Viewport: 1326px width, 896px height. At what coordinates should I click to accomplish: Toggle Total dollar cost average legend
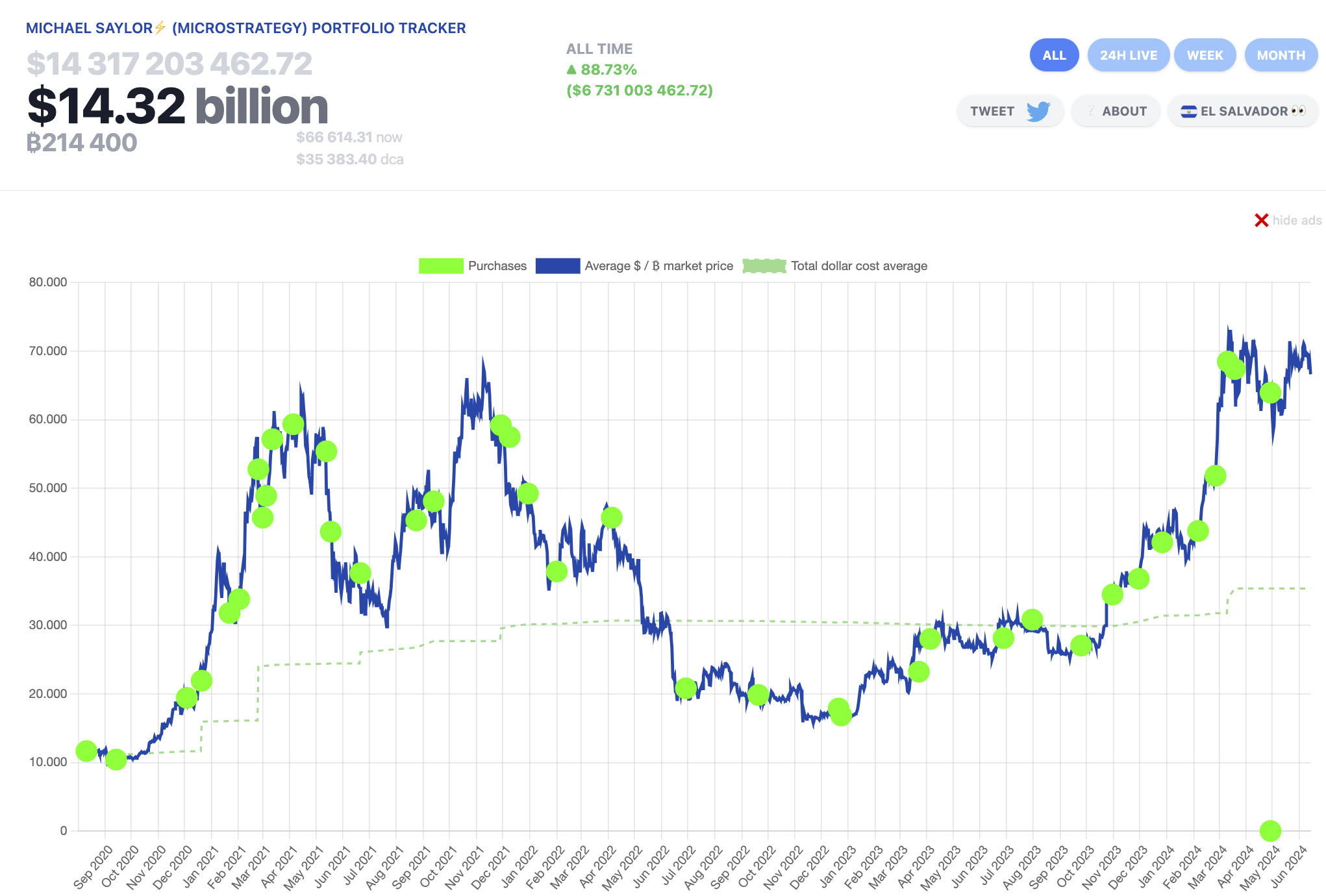pyautogui.click(x=858, y=266)
